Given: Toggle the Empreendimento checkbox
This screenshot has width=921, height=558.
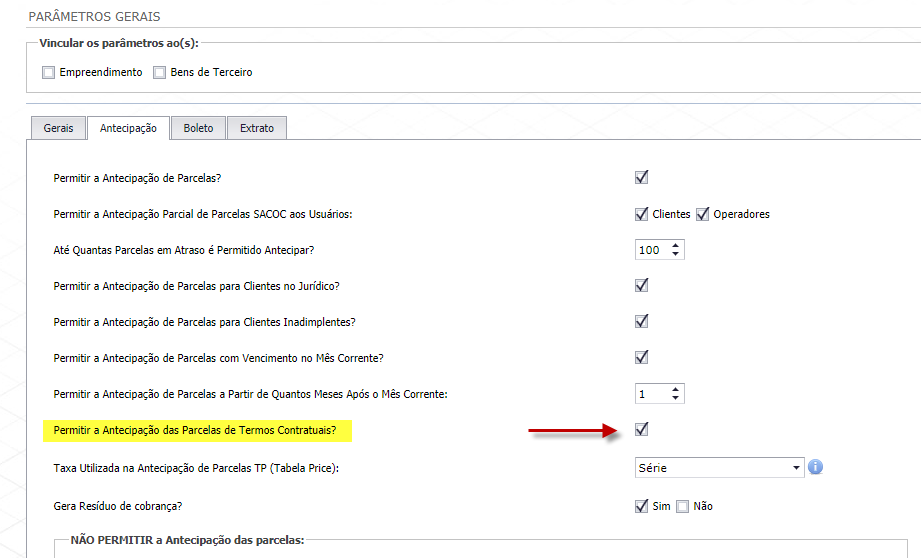Looking at the screenshot, I should (x=48, y=72).
